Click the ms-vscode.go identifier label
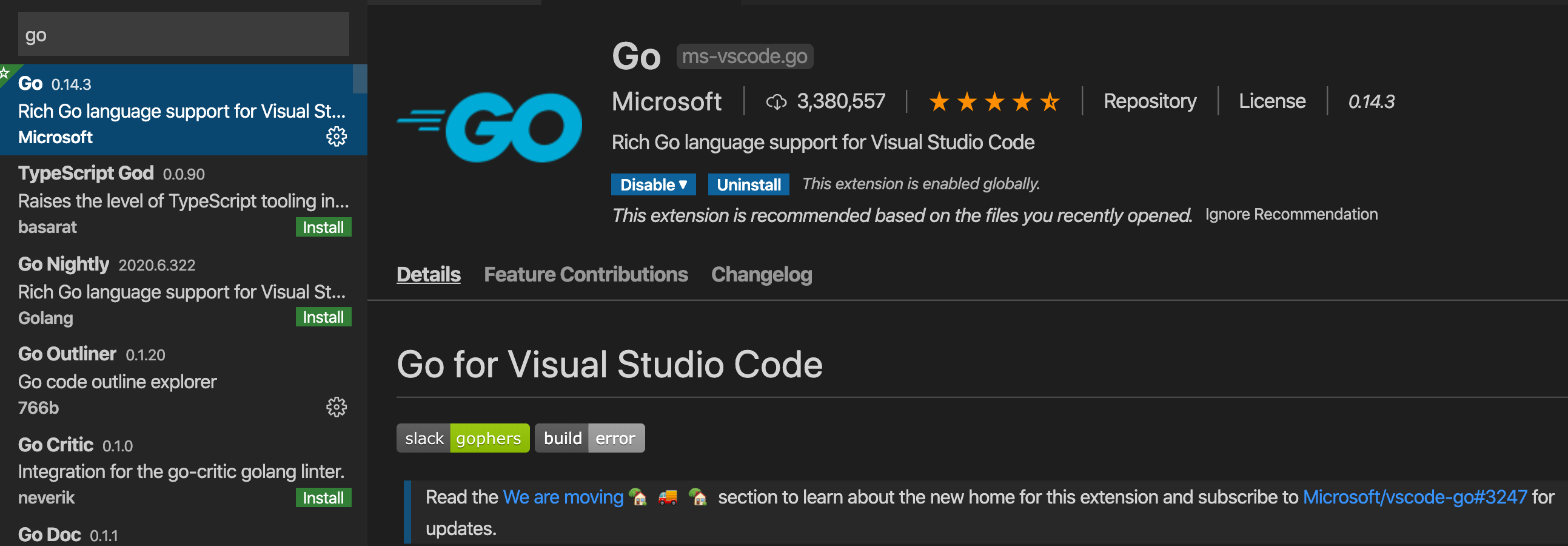 point(745,56)
